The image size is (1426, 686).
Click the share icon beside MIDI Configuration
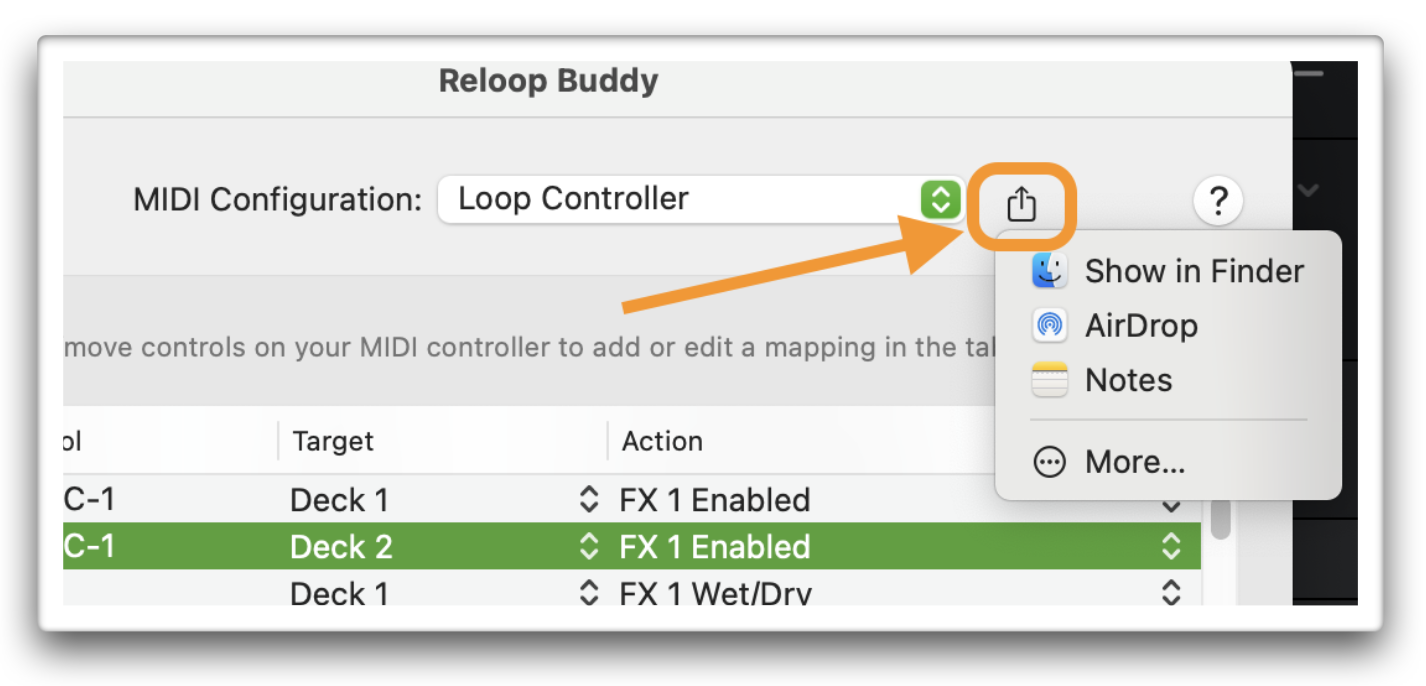pyautogui.click(x=1021, y=203)
